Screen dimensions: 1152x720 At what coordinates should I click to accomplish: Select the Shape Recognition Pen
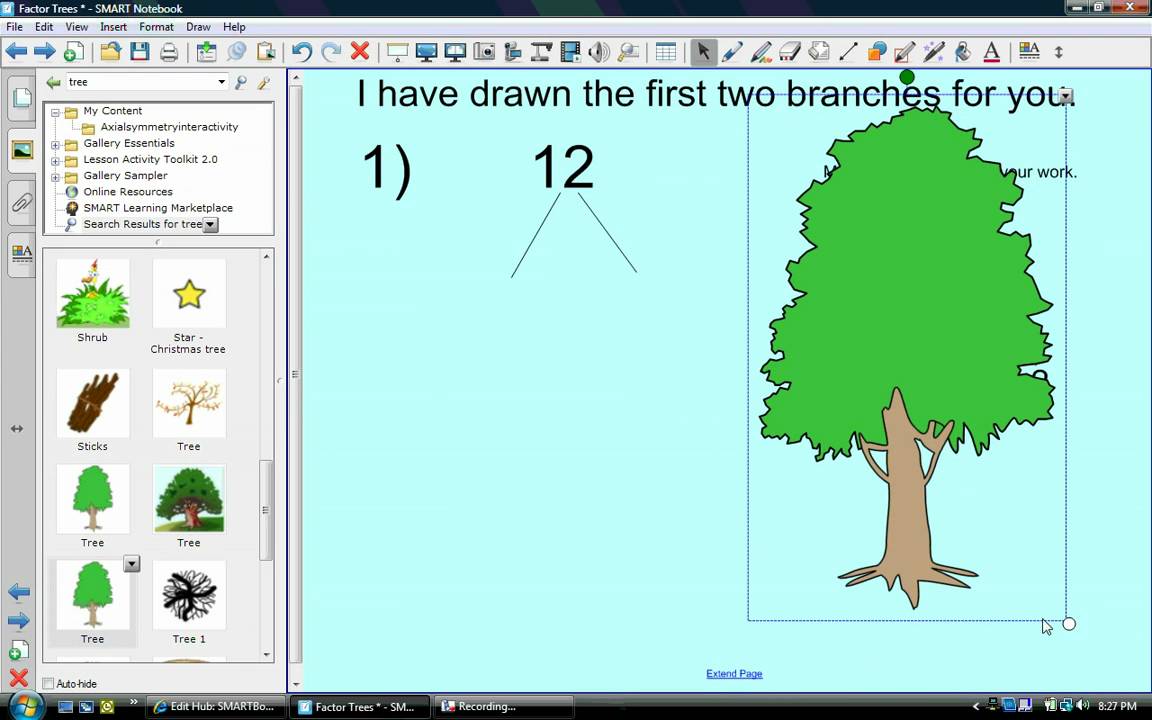click(905, 51)
